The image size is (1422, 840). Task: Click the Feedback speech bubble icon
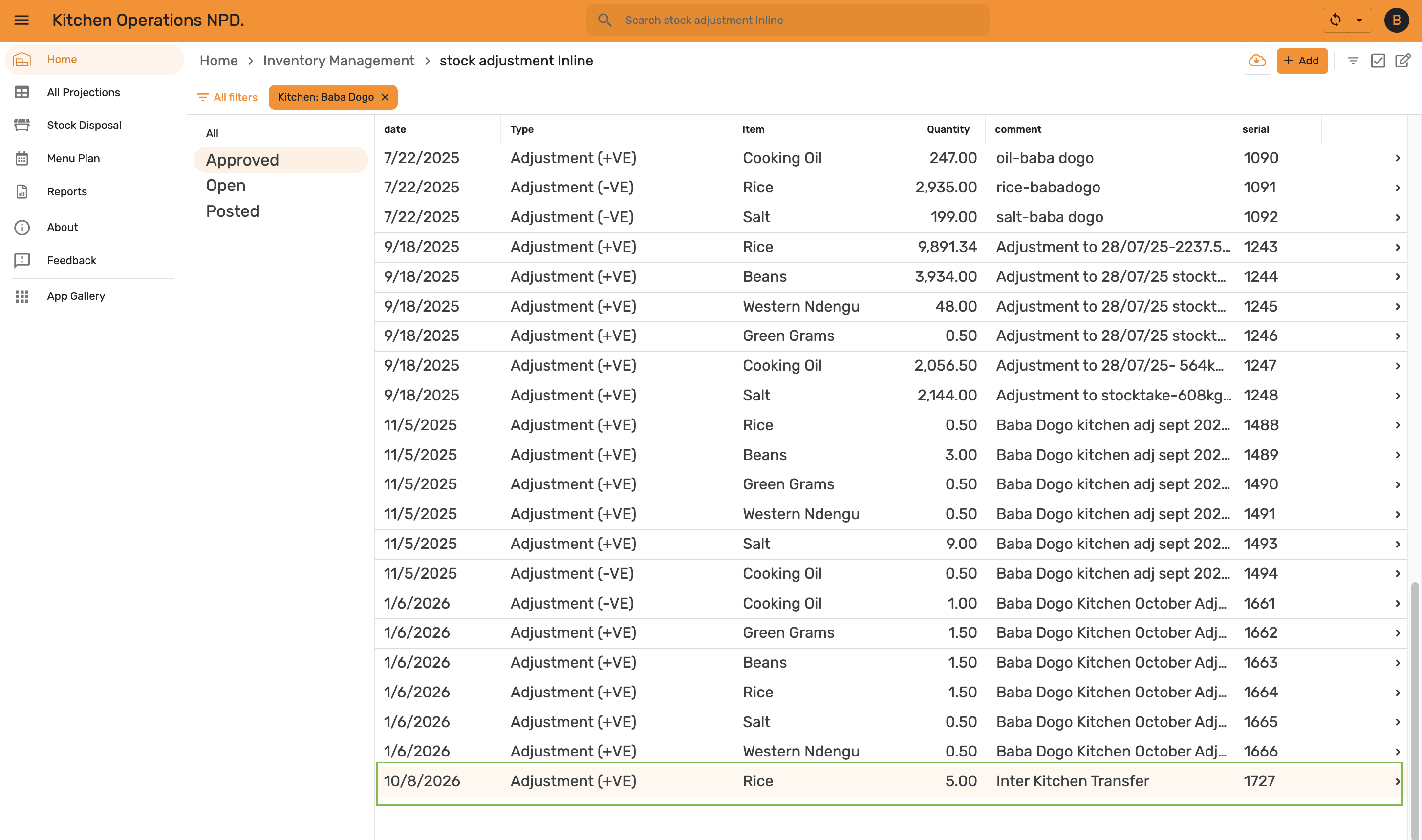point(22,260)
